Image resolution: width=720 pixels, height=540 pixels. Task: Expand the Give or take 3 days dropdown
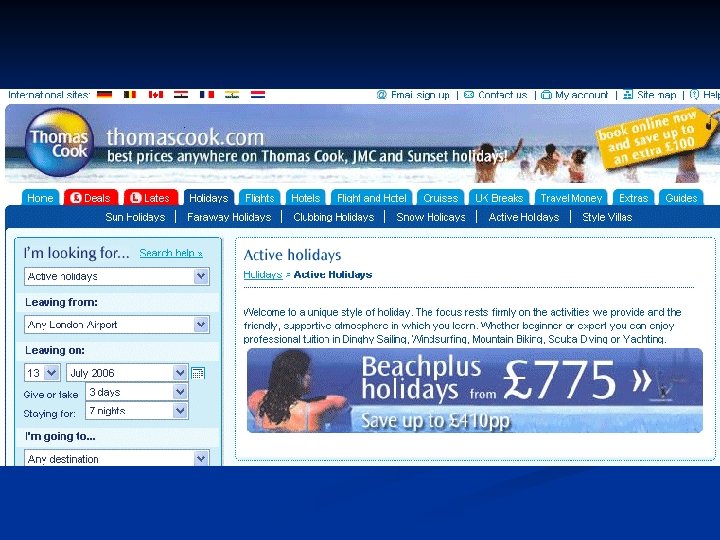coord(137,392)
